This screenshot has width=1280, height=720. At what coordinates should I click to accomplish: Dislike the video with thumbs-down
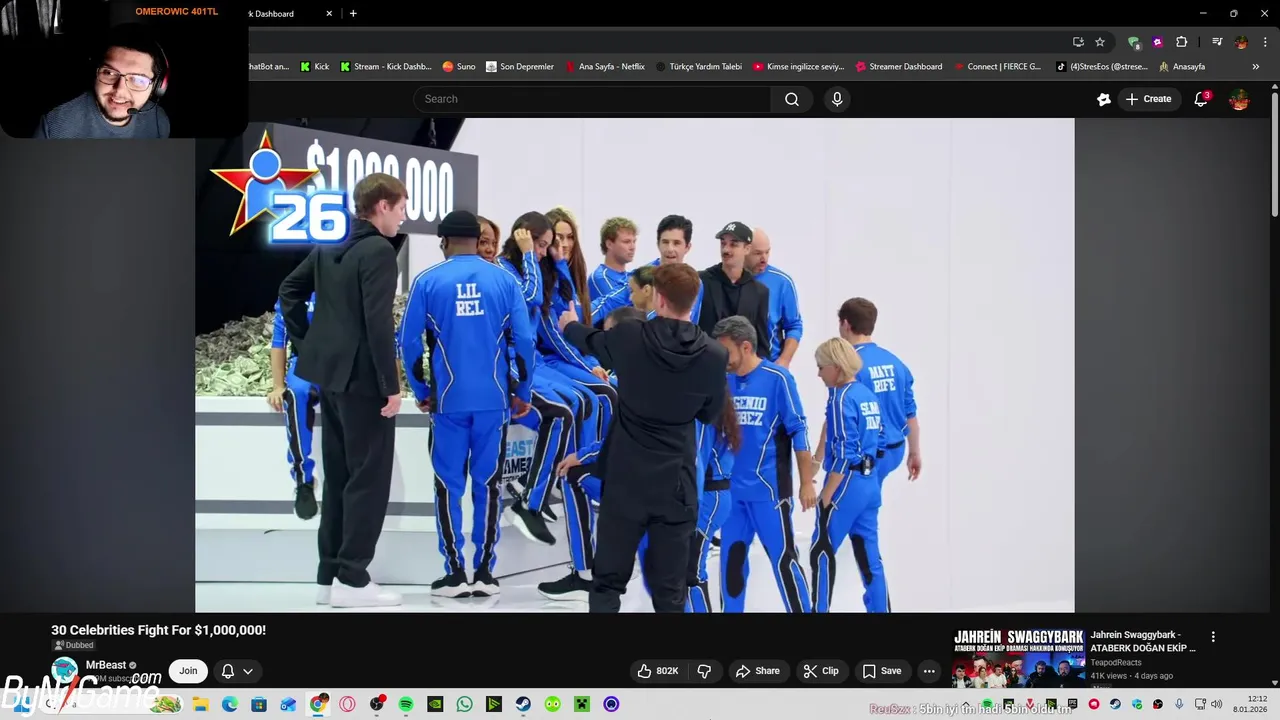coord(704,671)
